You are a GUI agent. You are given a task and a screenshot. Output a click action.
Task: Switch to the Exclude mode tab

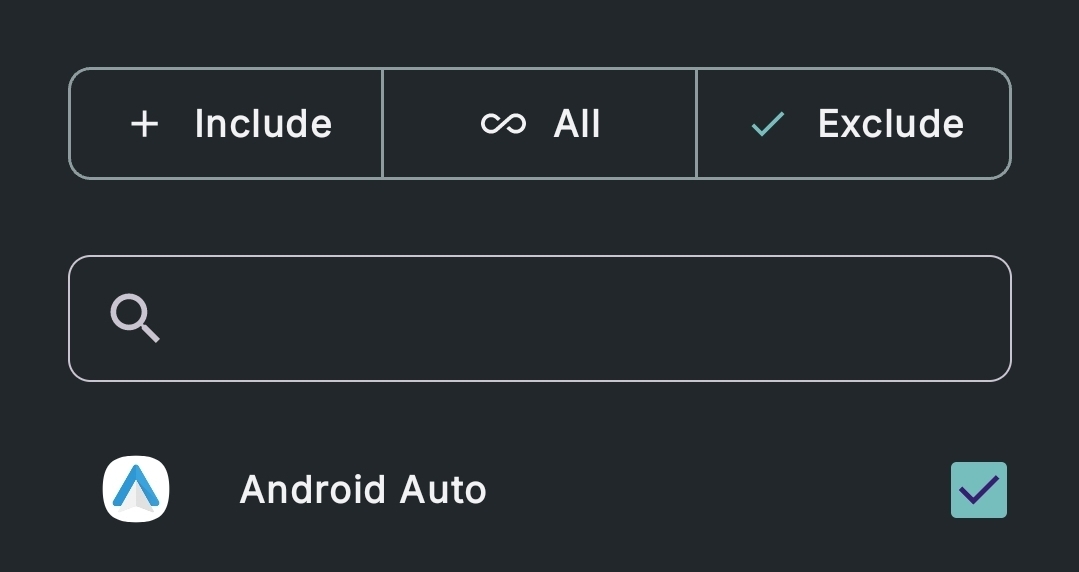(x=853, y=124)
